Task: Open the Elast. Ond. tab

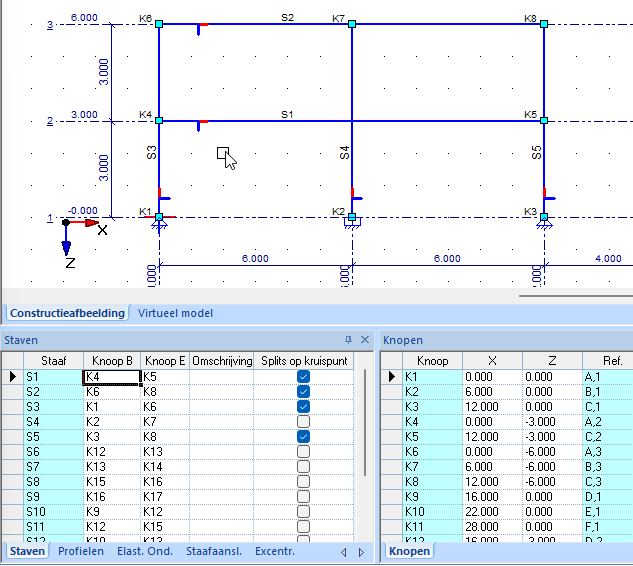Action: pos(145,551)
